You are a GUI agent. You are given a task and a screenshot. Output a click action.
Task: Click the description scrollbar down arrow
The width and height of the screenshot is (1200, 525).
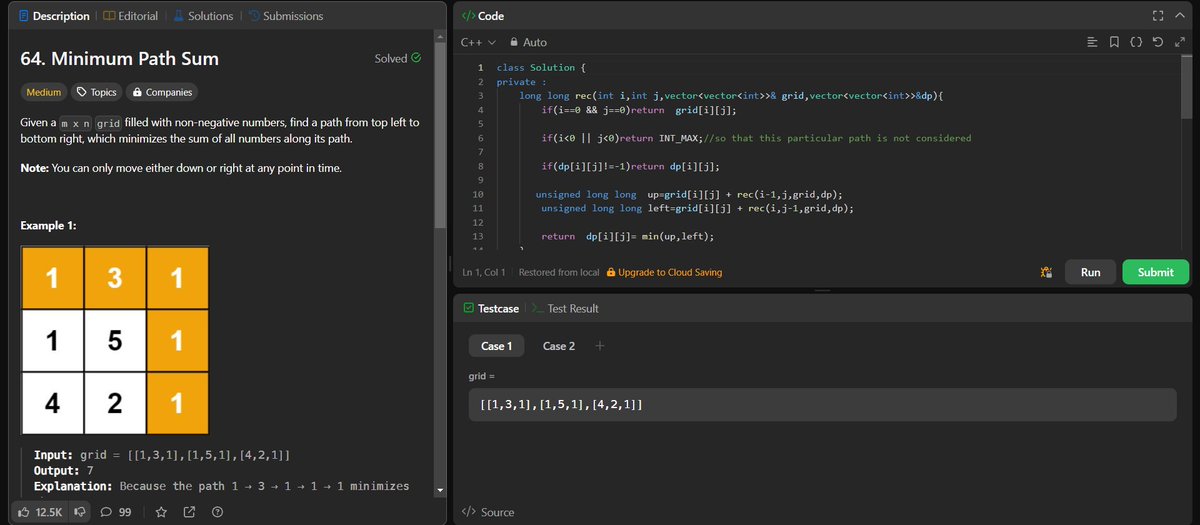438,490
